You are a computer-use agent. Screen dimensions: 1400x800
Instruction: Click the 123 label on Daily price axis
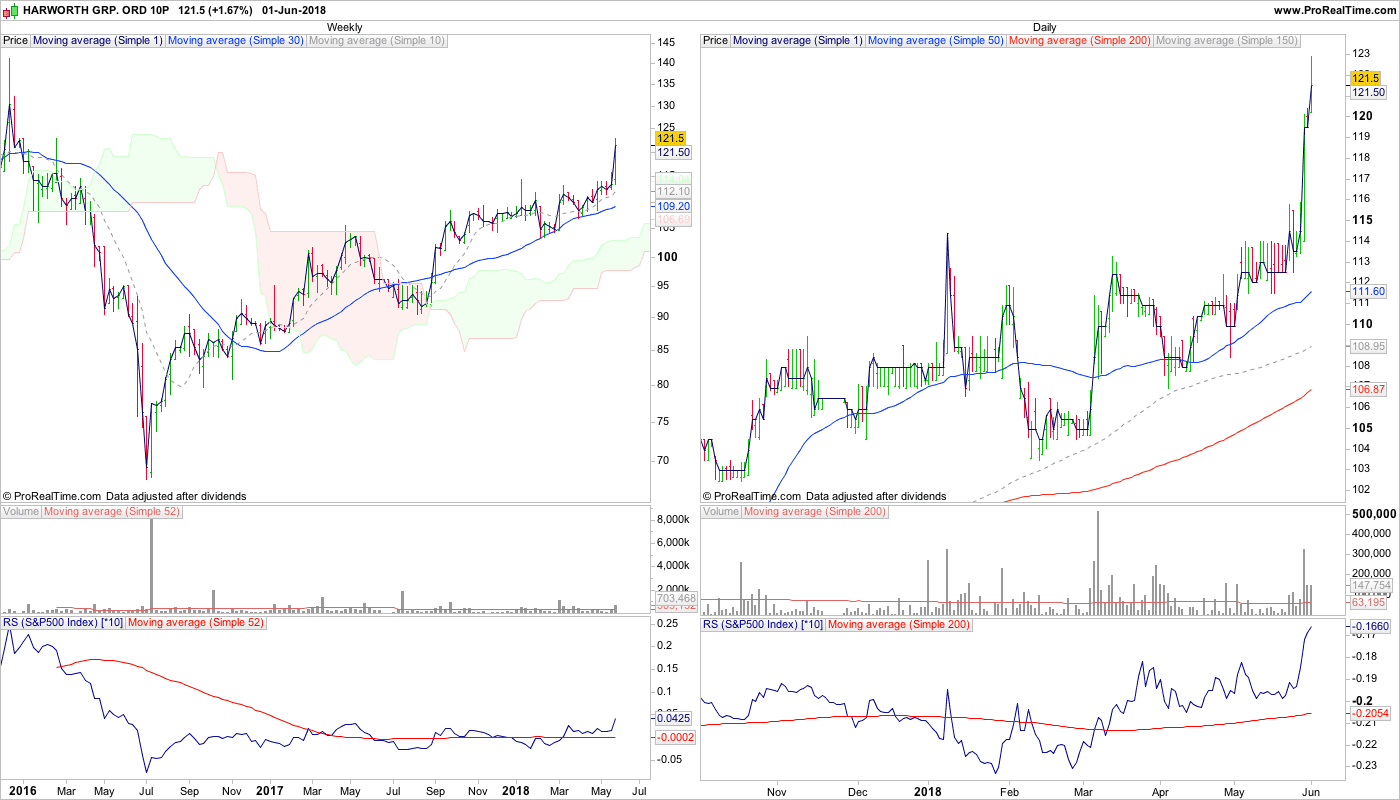[1362, 53]
